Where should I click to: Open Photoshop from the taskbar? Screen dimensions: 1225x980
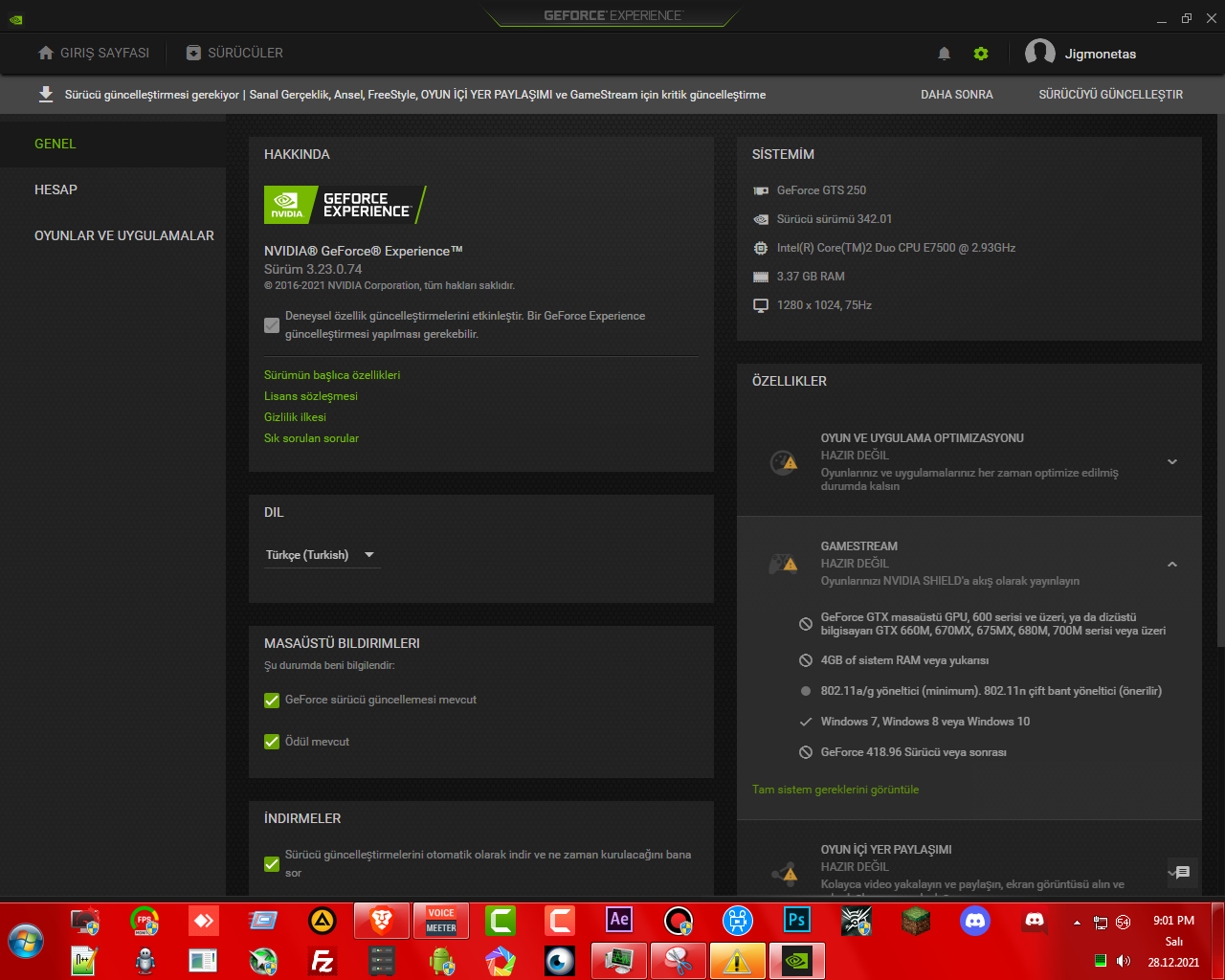click(797, 921)
